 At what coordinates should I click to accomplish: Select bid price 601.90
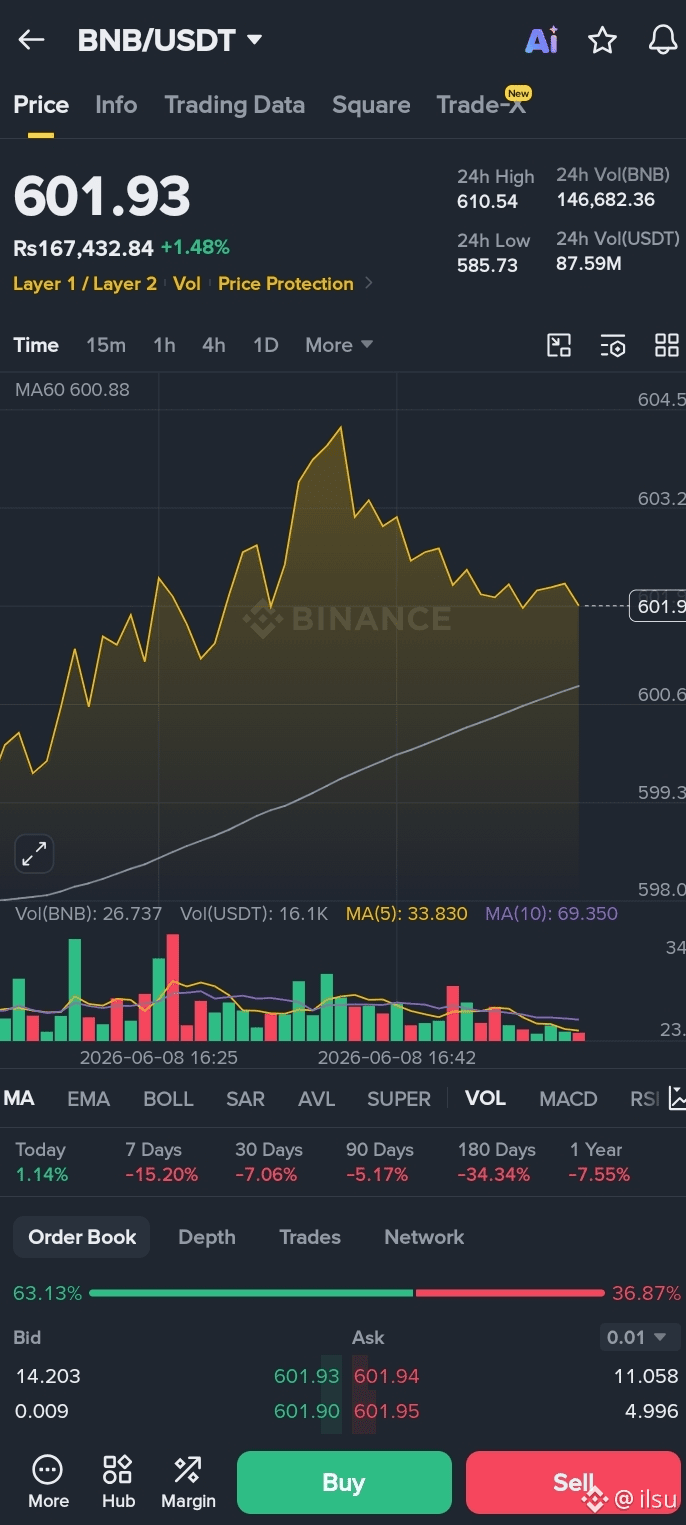point(307,1411)
